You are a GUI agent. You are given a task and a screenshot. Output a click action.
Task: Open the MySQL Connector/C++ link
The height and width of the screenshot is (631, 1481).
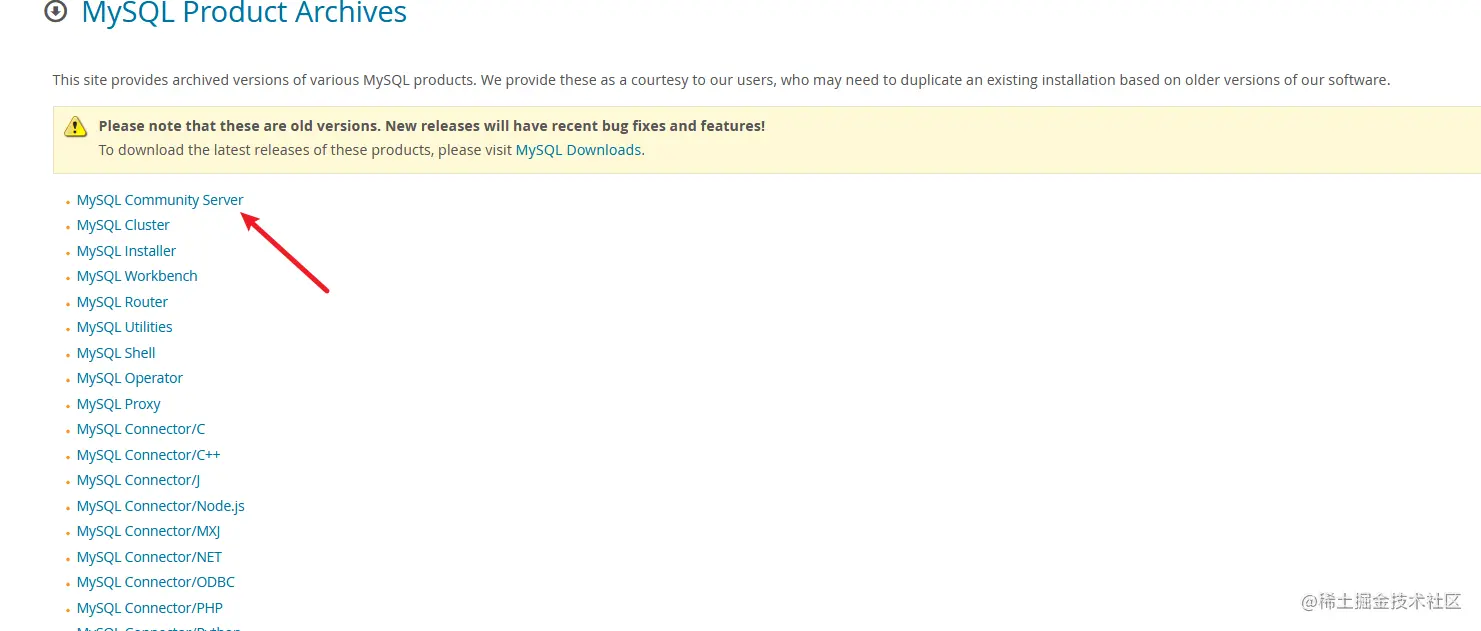click(148, 455)
